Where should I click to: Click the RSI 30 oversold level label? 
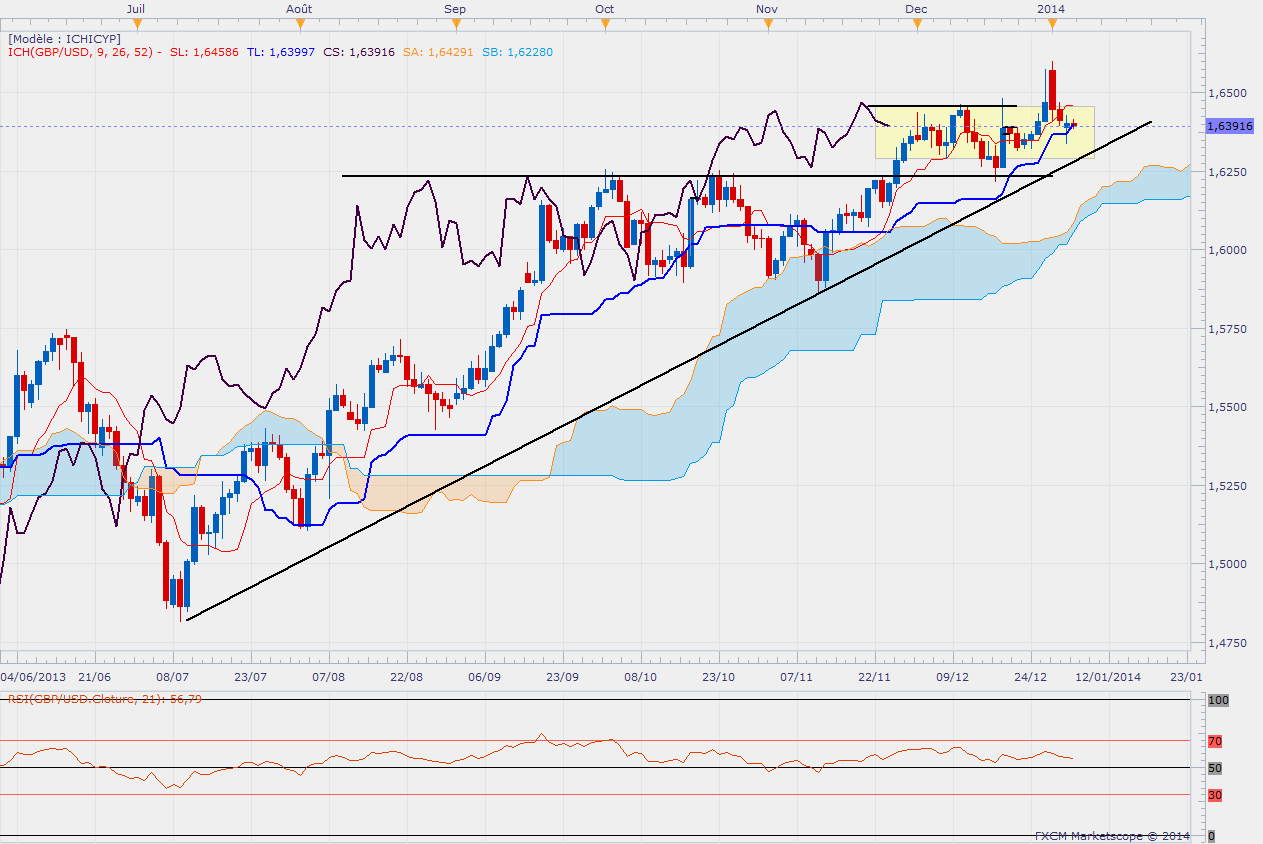coord(1214,795)
